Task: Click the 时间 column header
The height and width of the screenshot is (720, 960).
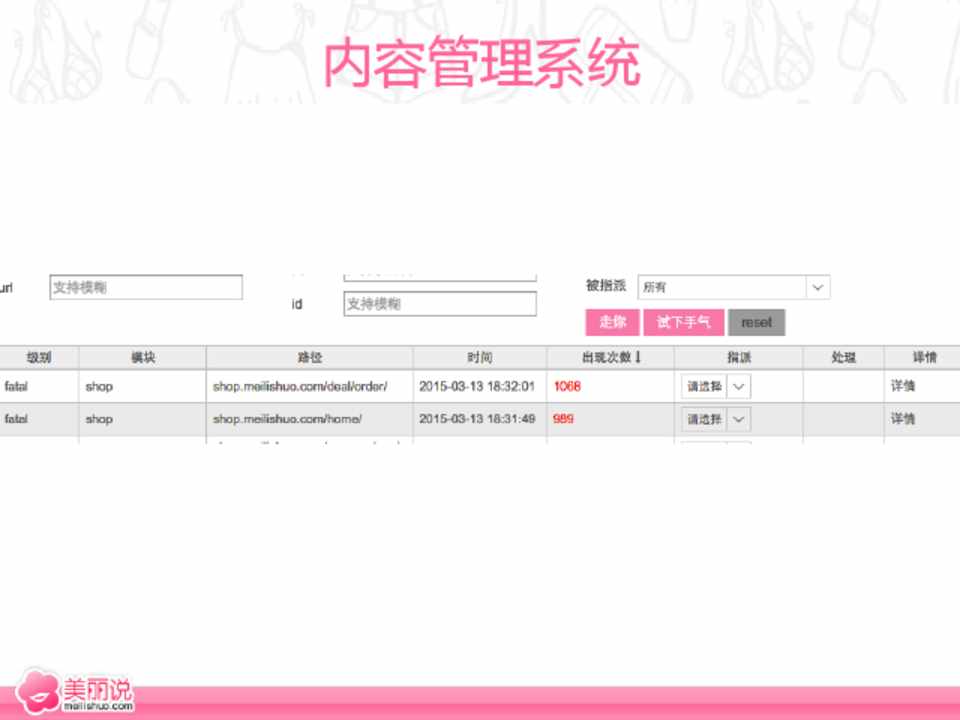Action: click(x=480, y=357)
